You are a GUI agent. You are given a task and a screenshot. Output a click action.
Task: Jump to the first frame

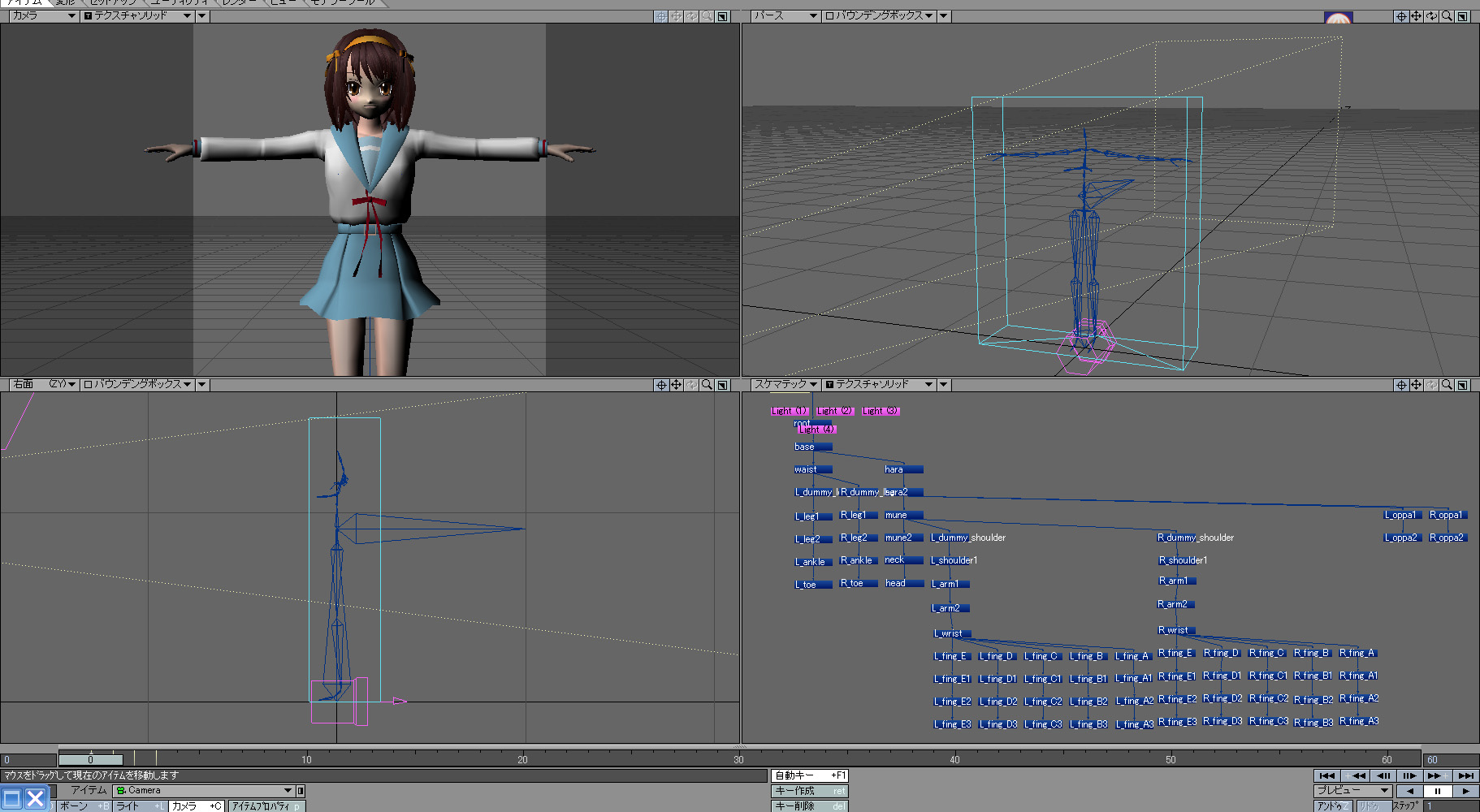1327,775
